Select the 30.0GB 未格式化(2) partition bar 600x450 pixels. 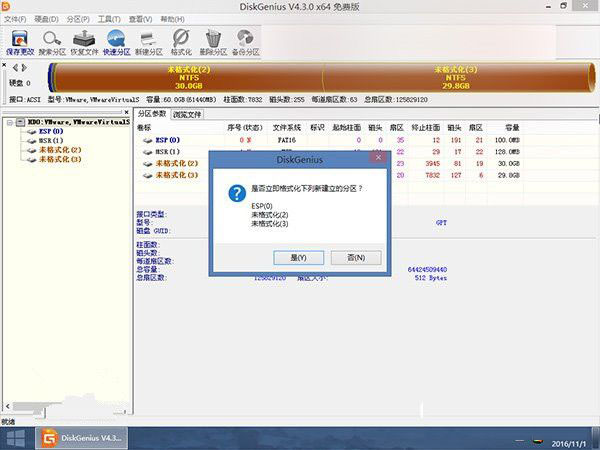(189, 78)
